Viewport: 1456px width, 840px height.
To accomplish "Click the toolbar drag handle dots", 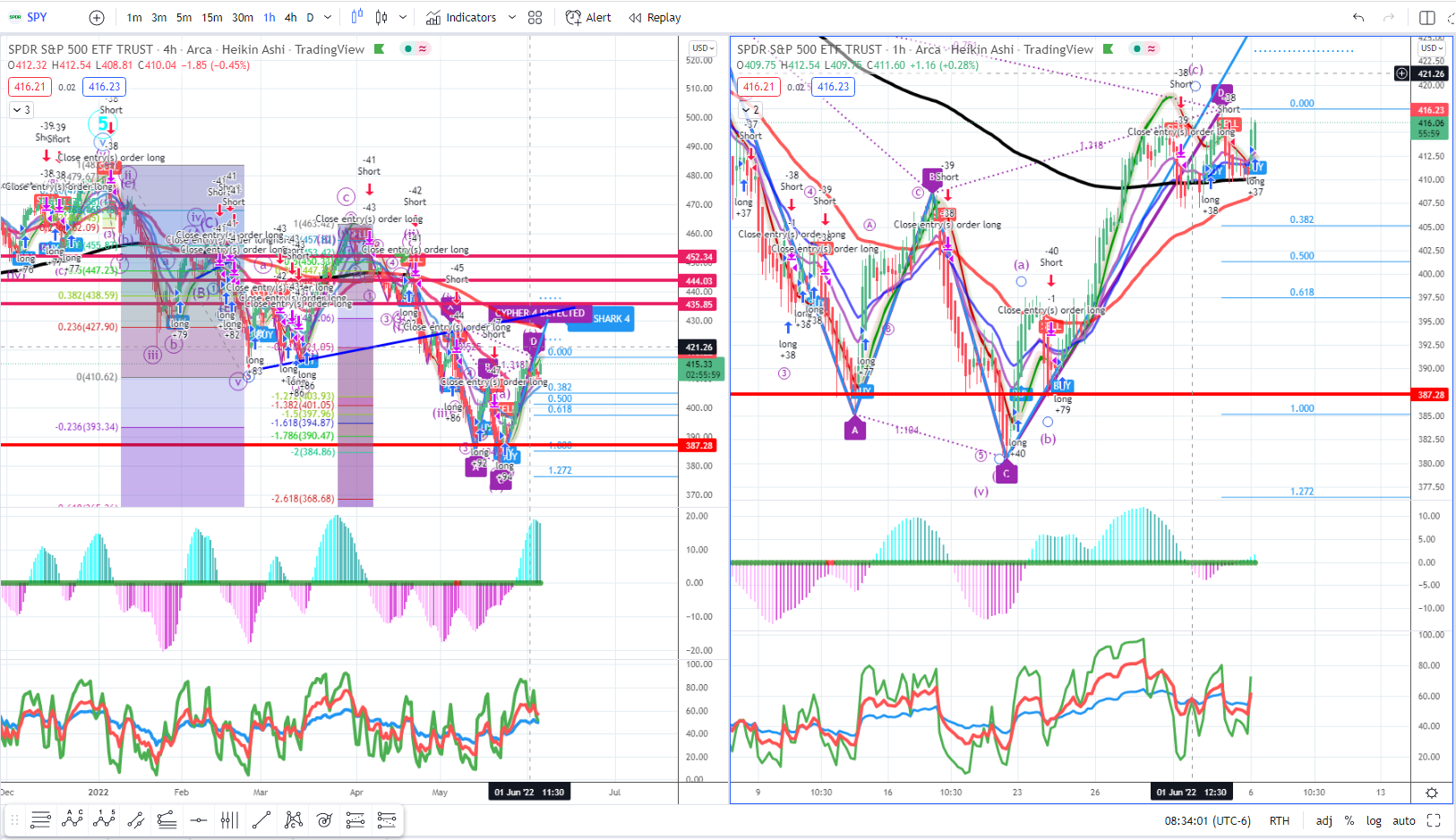I will click(15, 819).
